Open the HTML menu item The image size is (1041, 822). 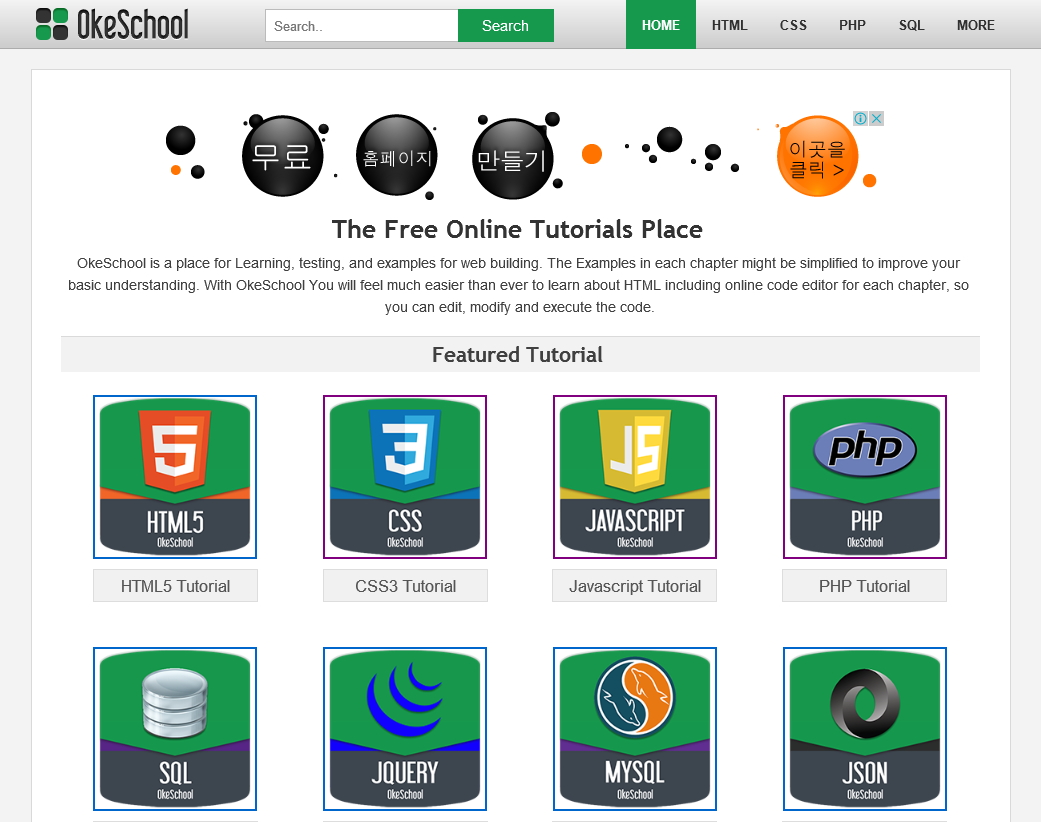[x=730, y=25]
